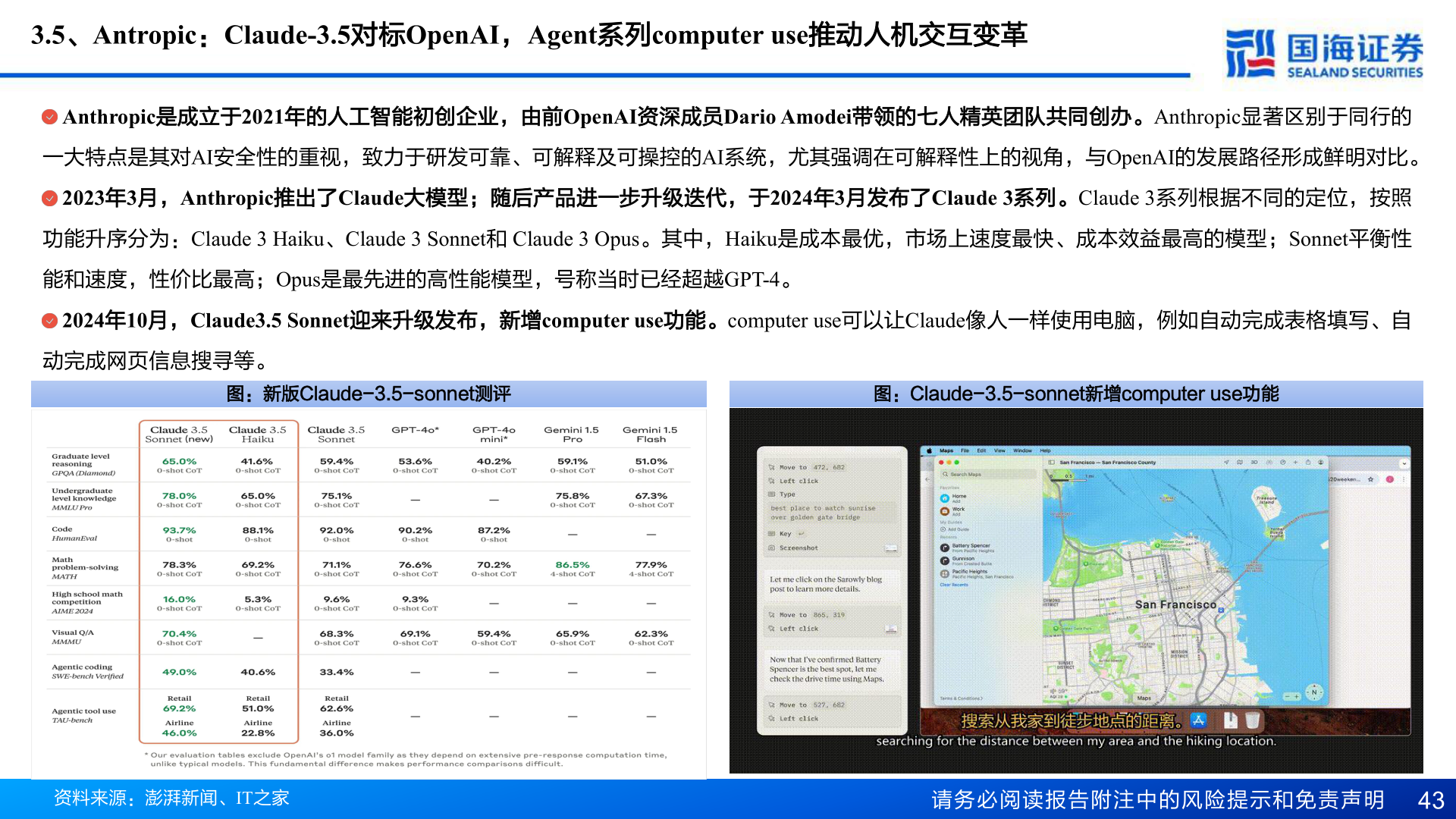This screenshot has height=819, width=1456.
Task: Click the compass N control on the map
Action: click(1314, 692)
